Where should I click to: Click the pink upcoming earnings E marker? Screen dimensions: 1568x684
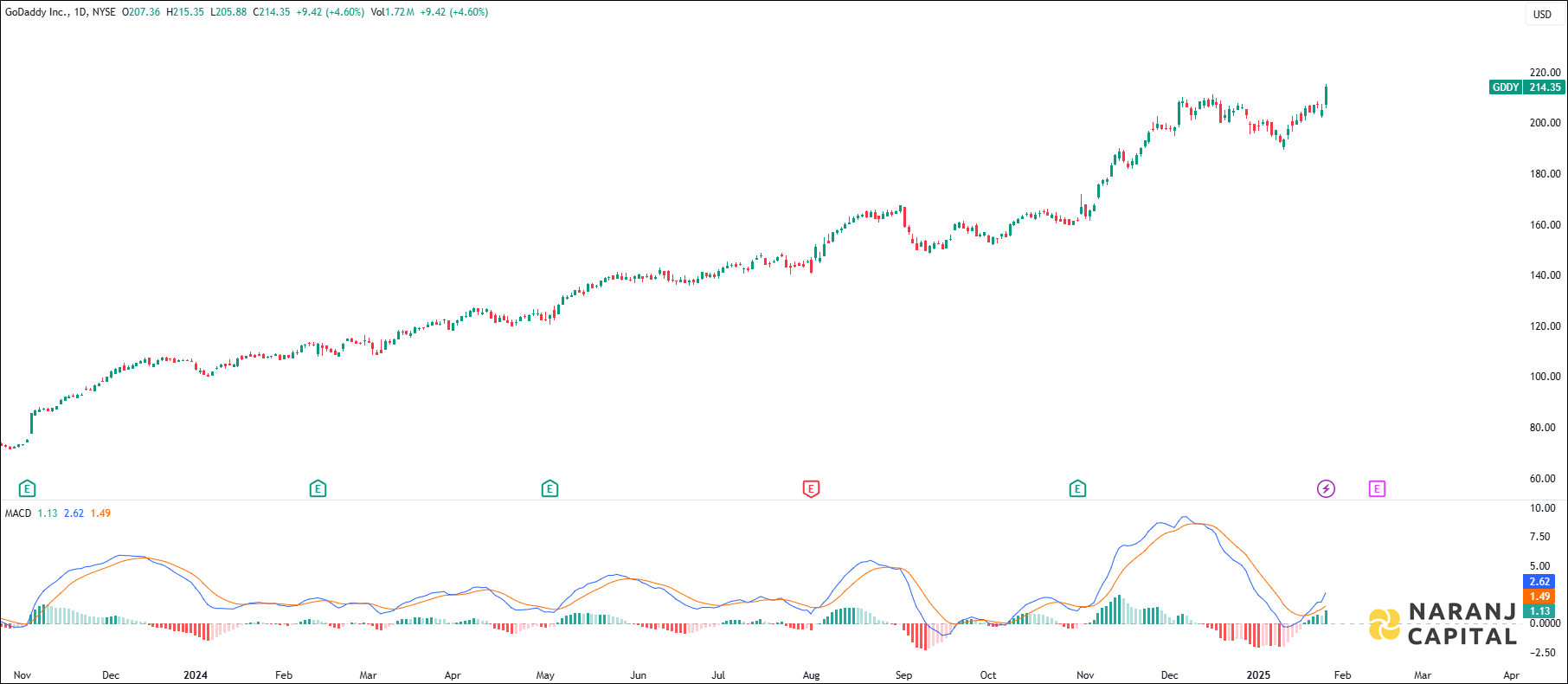pos(1377,489)
